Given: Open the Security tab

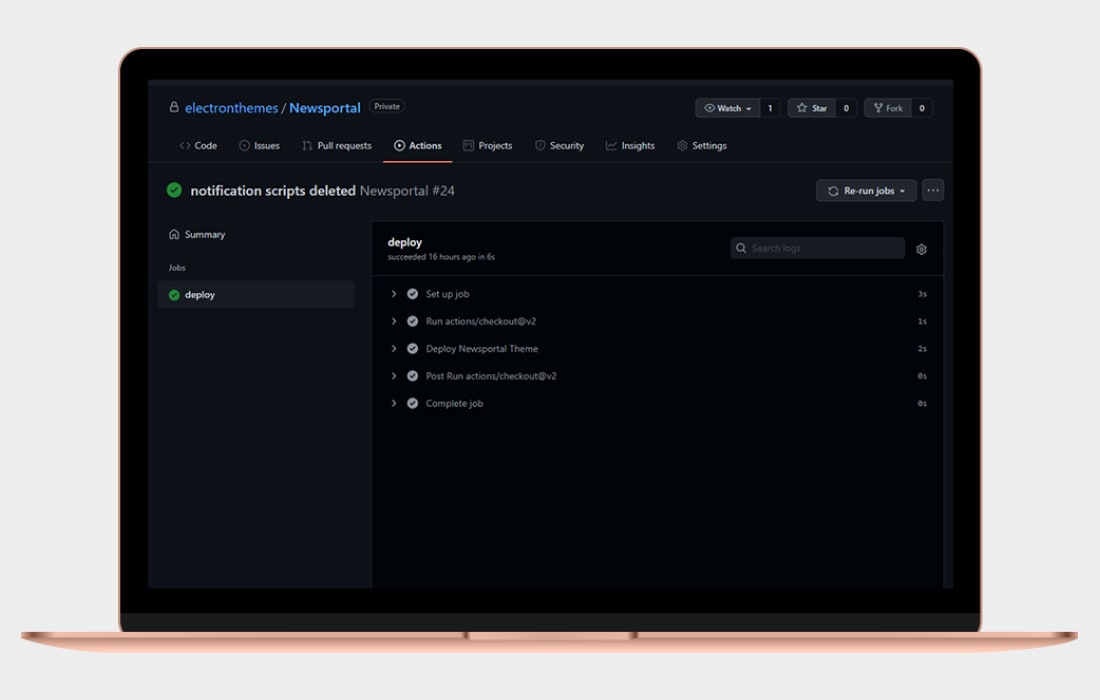Looking at the screenshot, I should (559, 146).
